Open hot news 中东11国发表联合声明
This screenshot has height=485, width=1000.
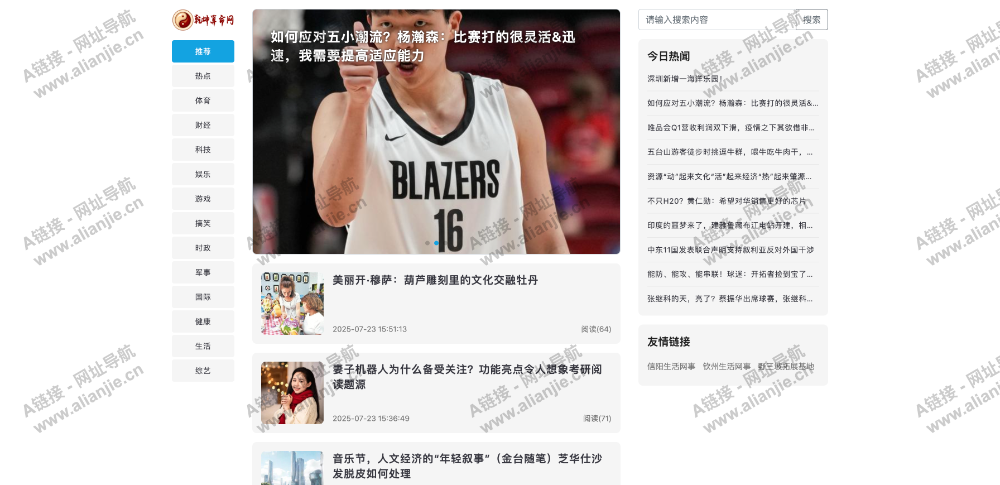(x=731, y=250)
